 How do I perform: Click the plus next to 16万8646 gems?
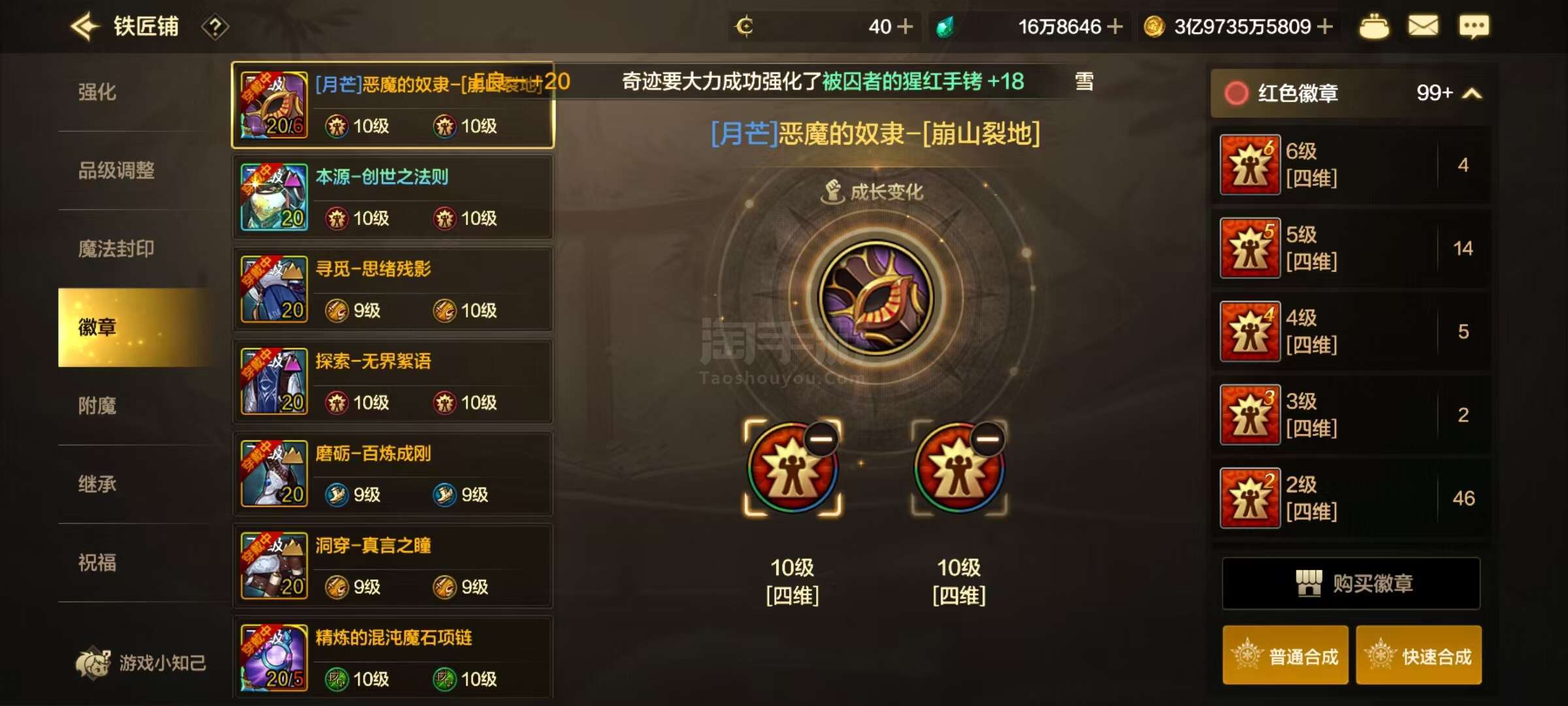pyautogui.click(x=1115, y=26)
